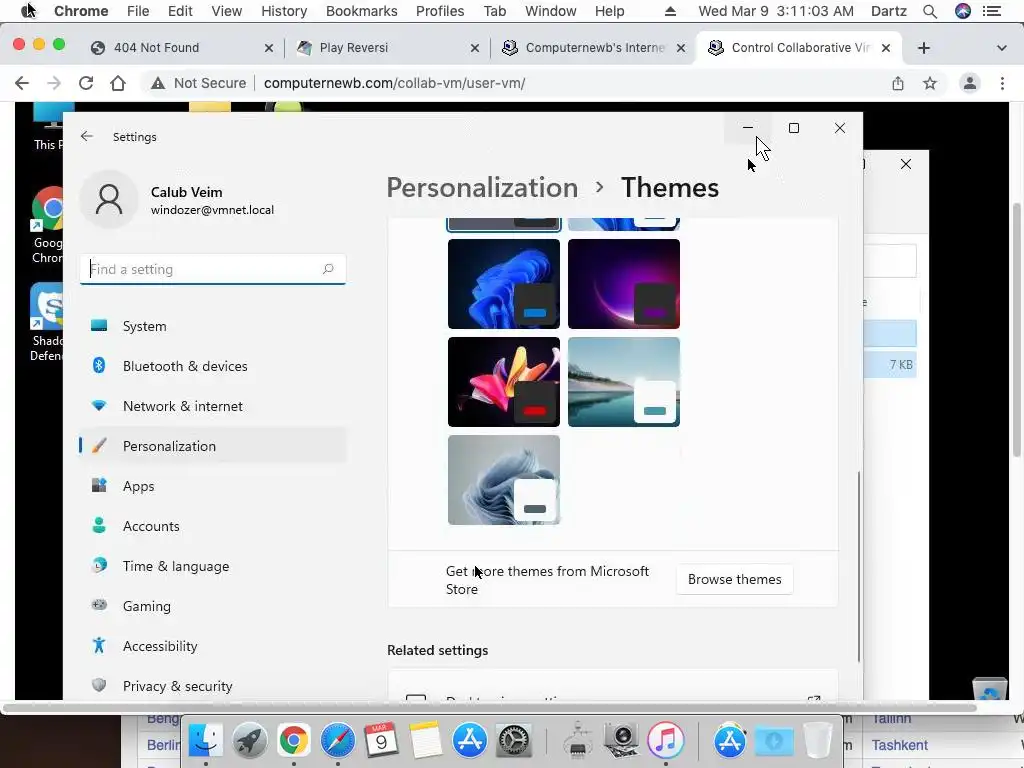Open Calendar from the Dock

381,740
